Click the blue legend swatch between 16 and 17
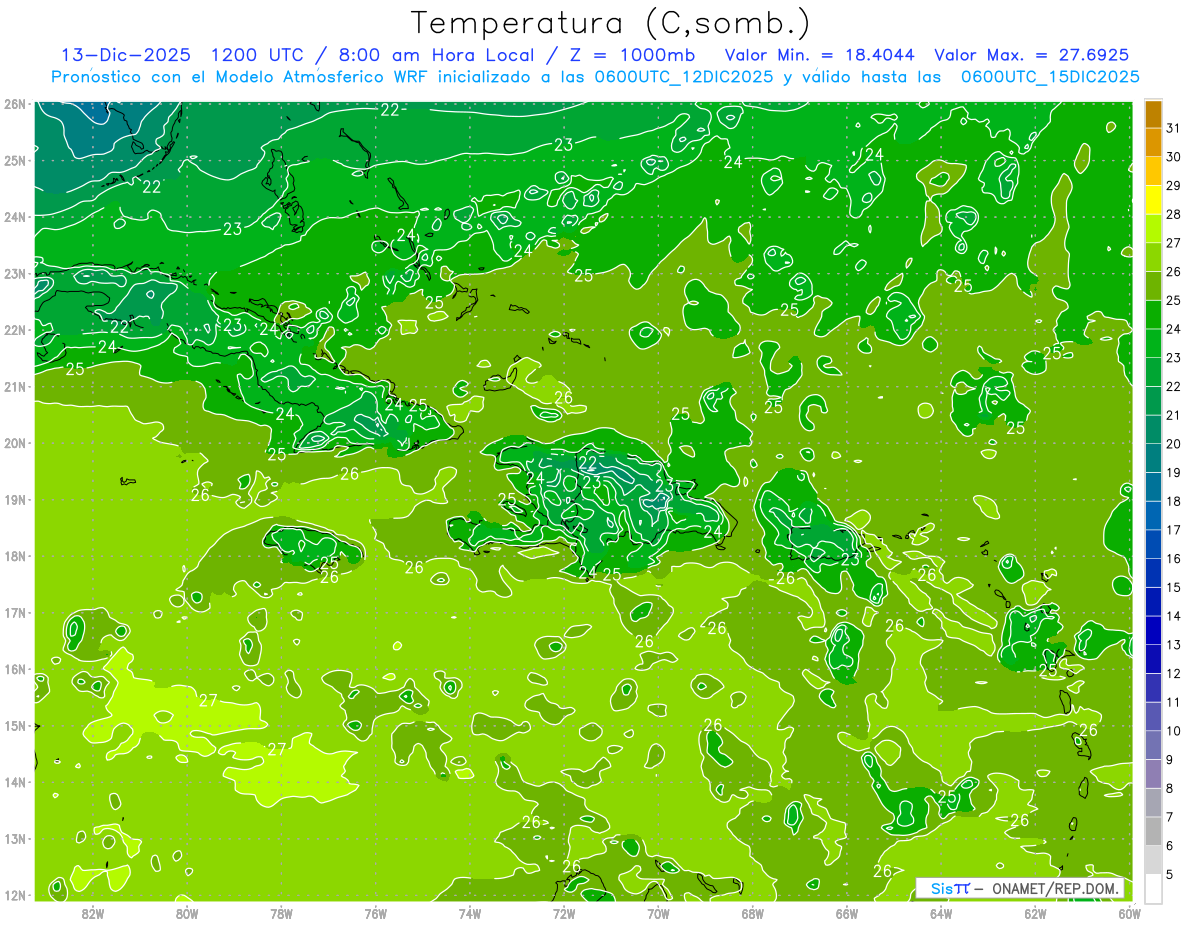The height and width of the screenshot is (927, 1200). point(1153,544)
